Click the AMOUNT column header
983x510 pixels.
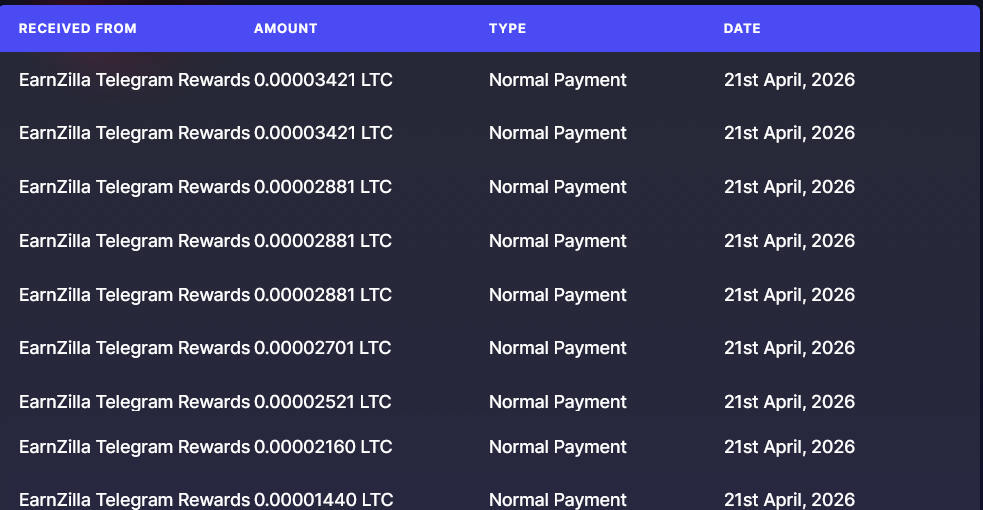(285, 28)
